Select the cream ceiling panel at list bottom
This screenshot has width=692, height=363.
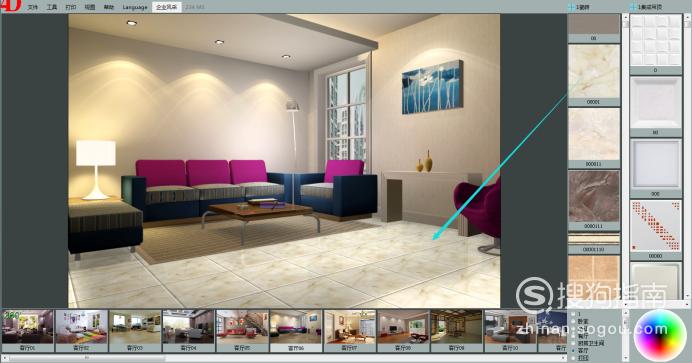(x=655, y=281)
